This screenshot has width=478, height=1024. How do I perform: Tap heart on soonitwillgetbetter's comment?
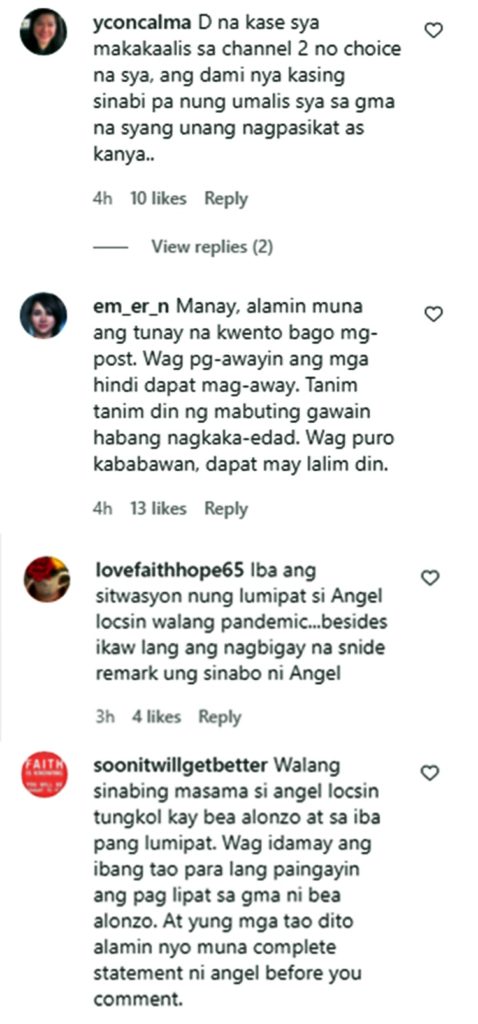[429, 773]
